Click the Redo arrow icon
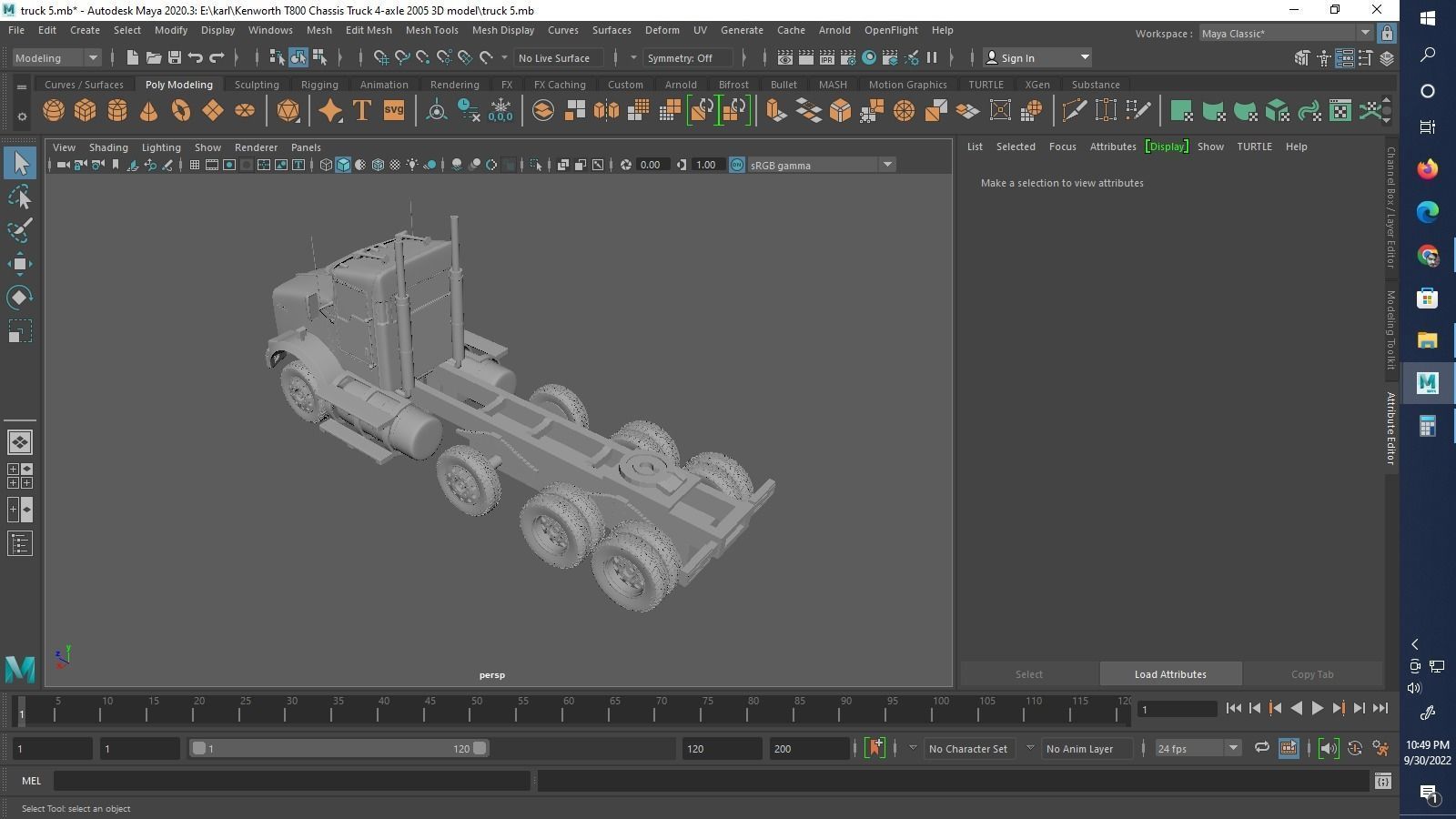 point(217,57)
